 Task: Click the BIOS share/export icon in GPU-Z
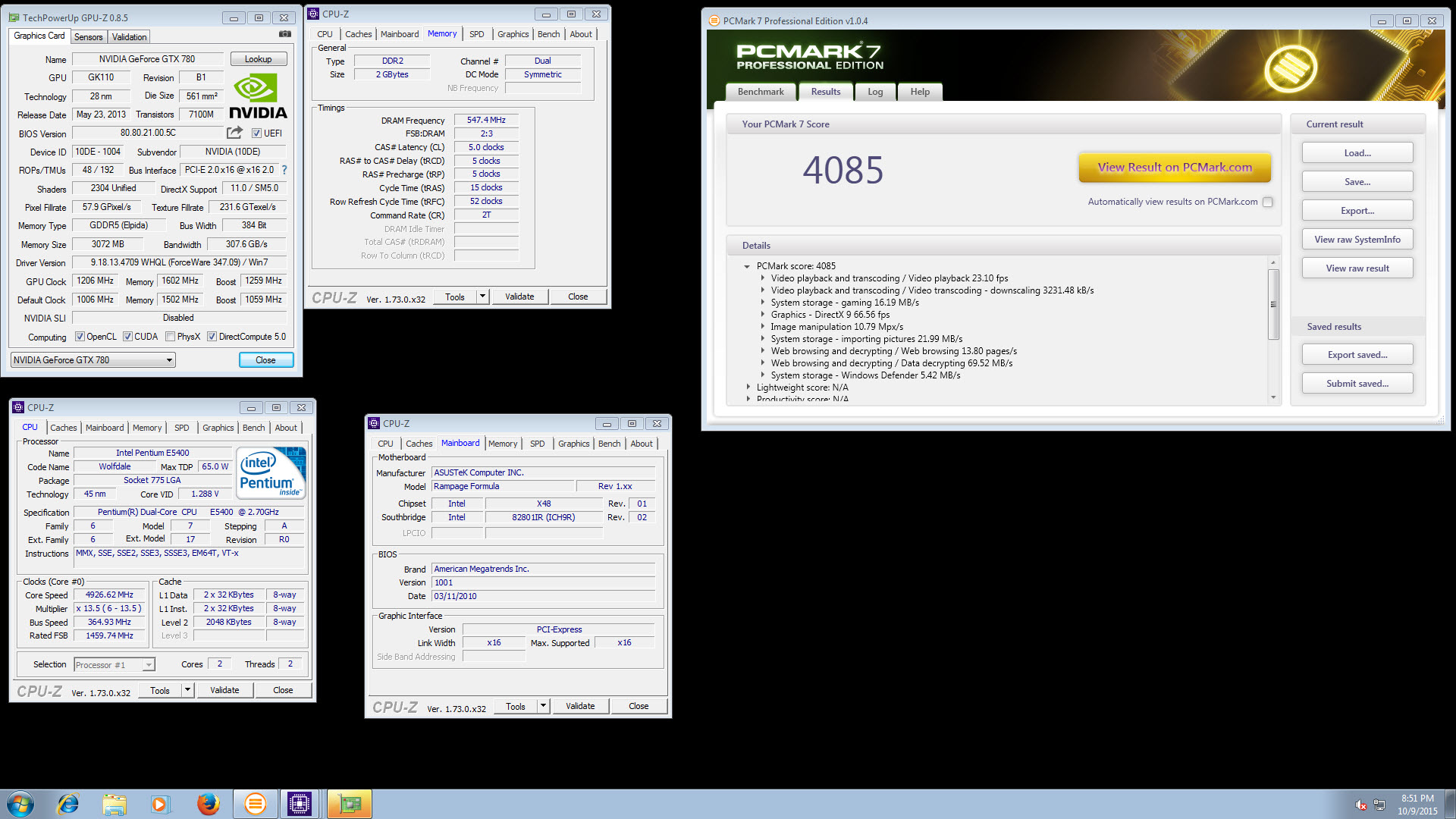[x=234, y=133]
